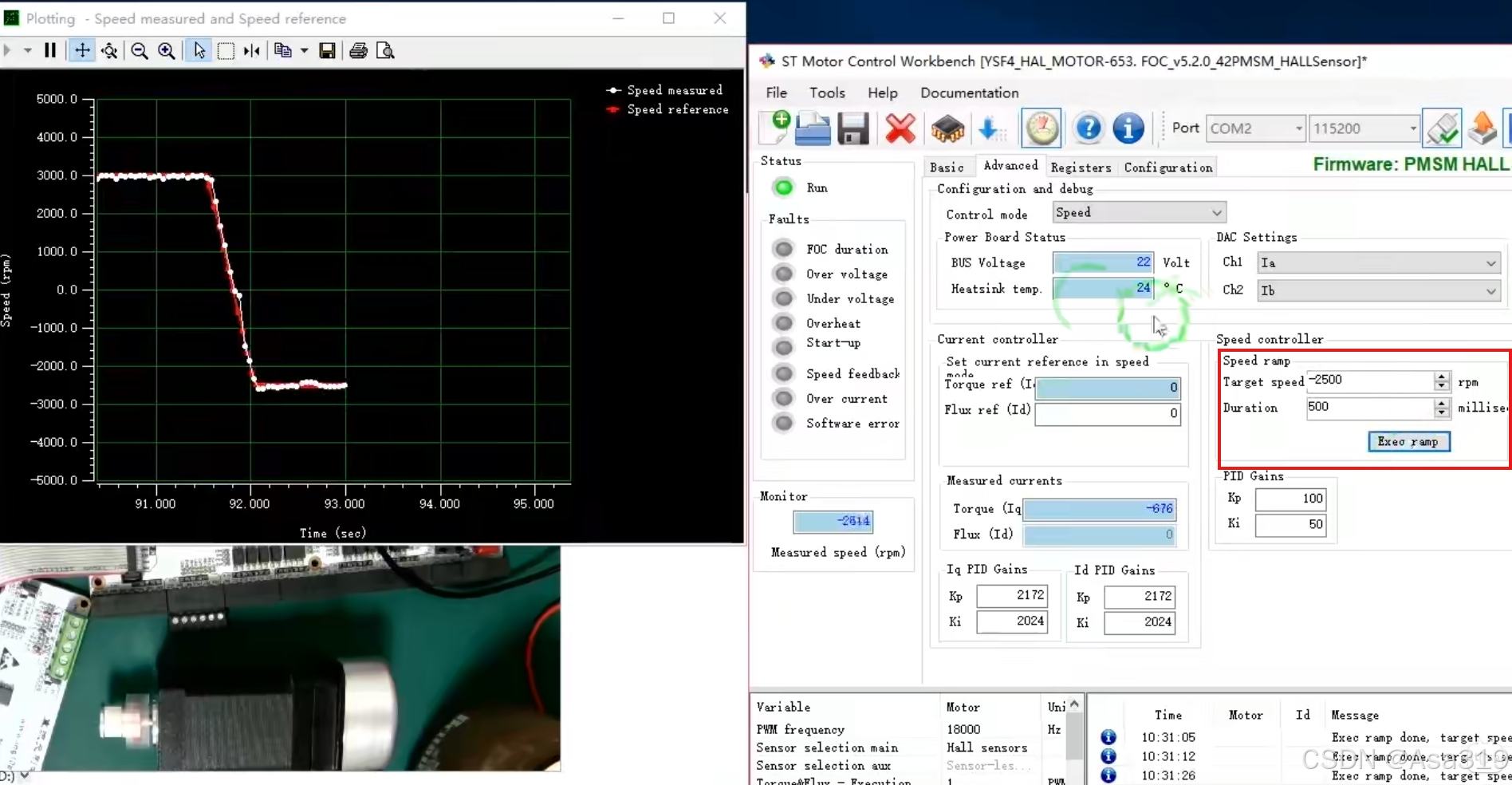The width and height of the screenshot is (1512, 785).
Task: Click the Exec ramp button
Action: pyautogui.click(x=1408, y=441)
